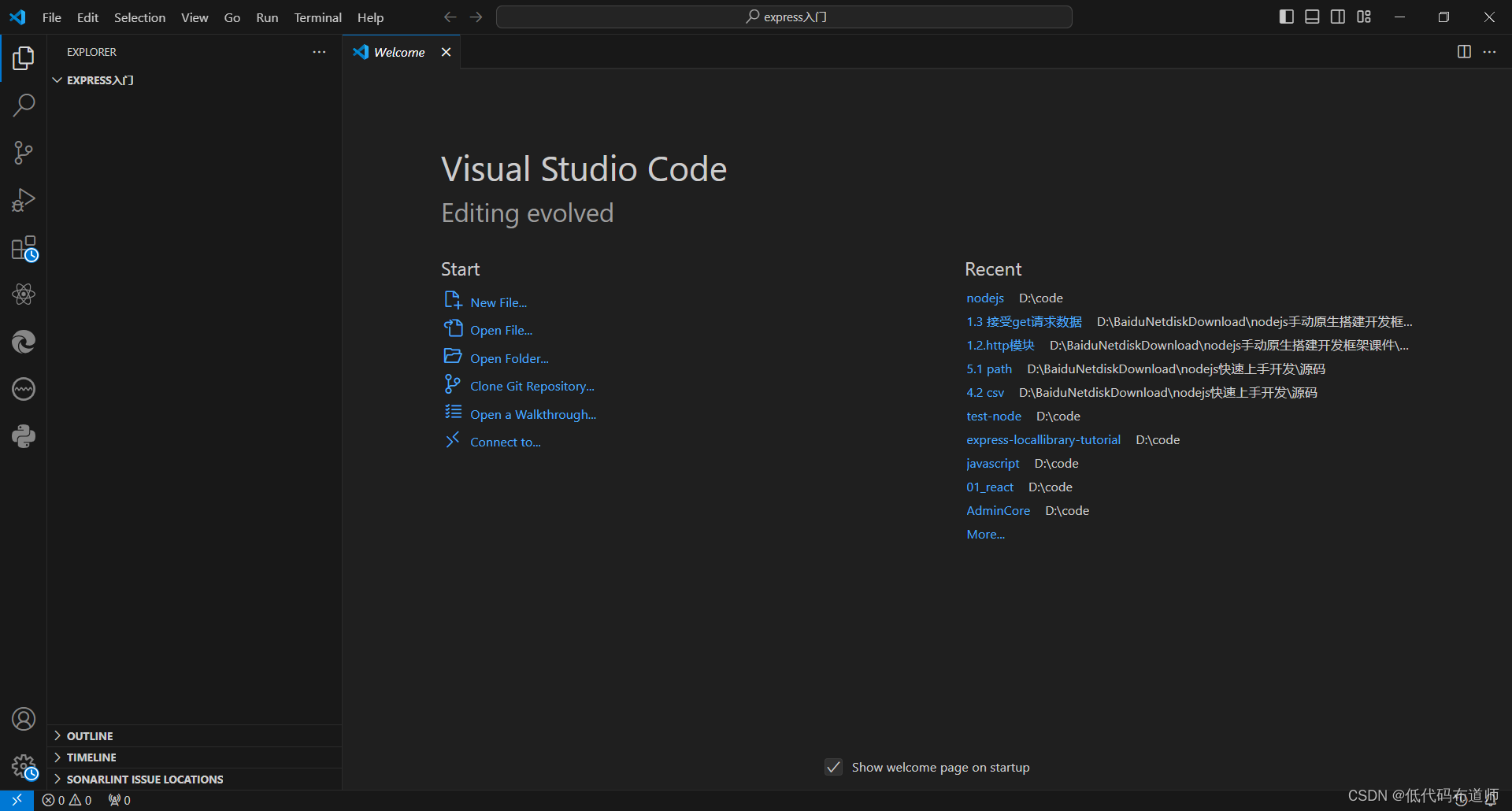Open the Manage gear icon
This screenshot has width=1512, height=811.
[24, 766]
